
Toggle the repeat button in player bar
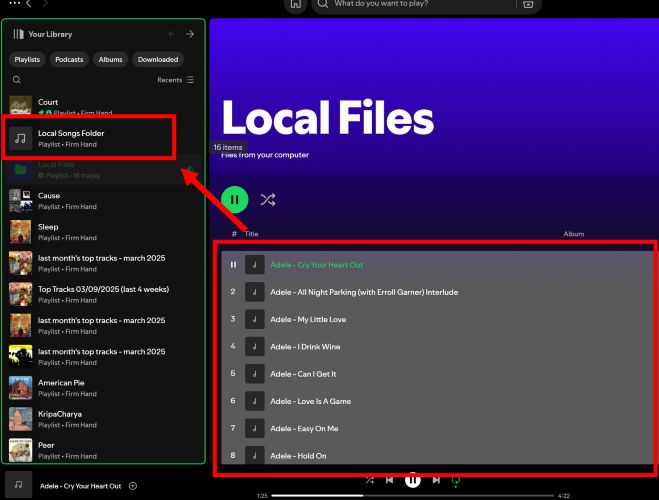pos(456,481)
